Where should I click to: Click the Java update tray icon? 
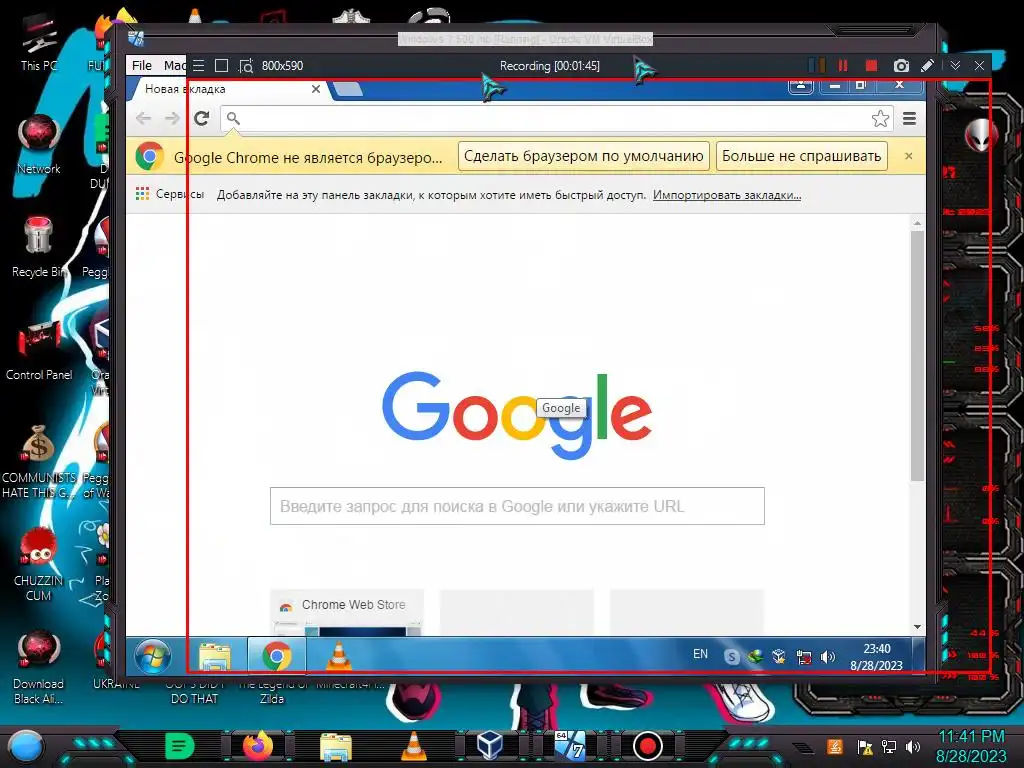[x=834, y=746]
